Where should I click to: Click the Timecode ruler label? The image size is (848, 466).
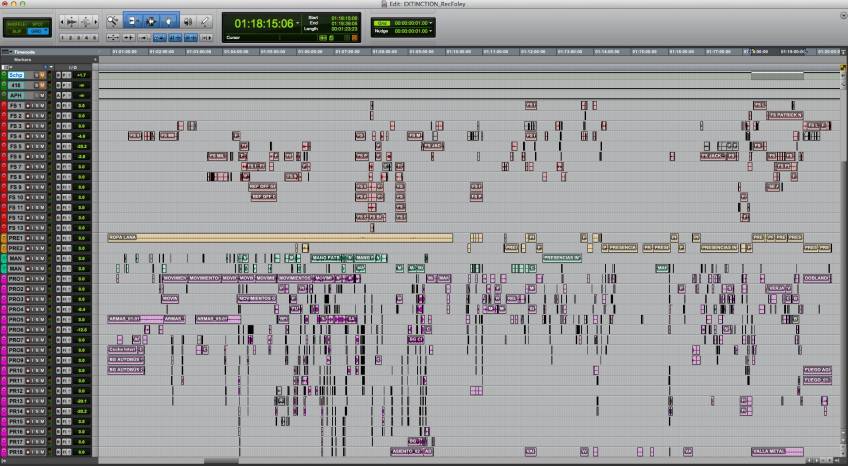point(25,50)
